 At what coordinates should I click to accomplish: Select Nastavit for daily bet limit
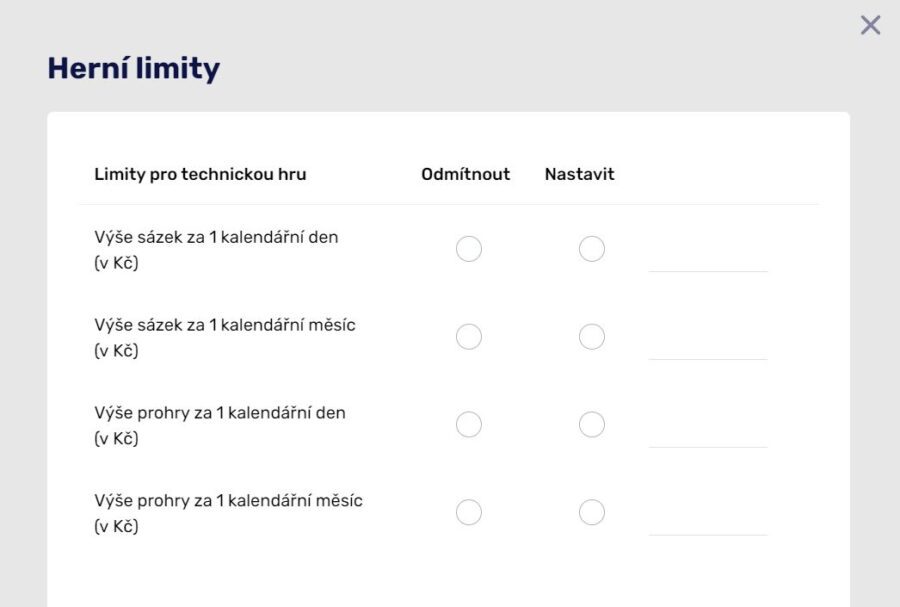tap(592, 249)
